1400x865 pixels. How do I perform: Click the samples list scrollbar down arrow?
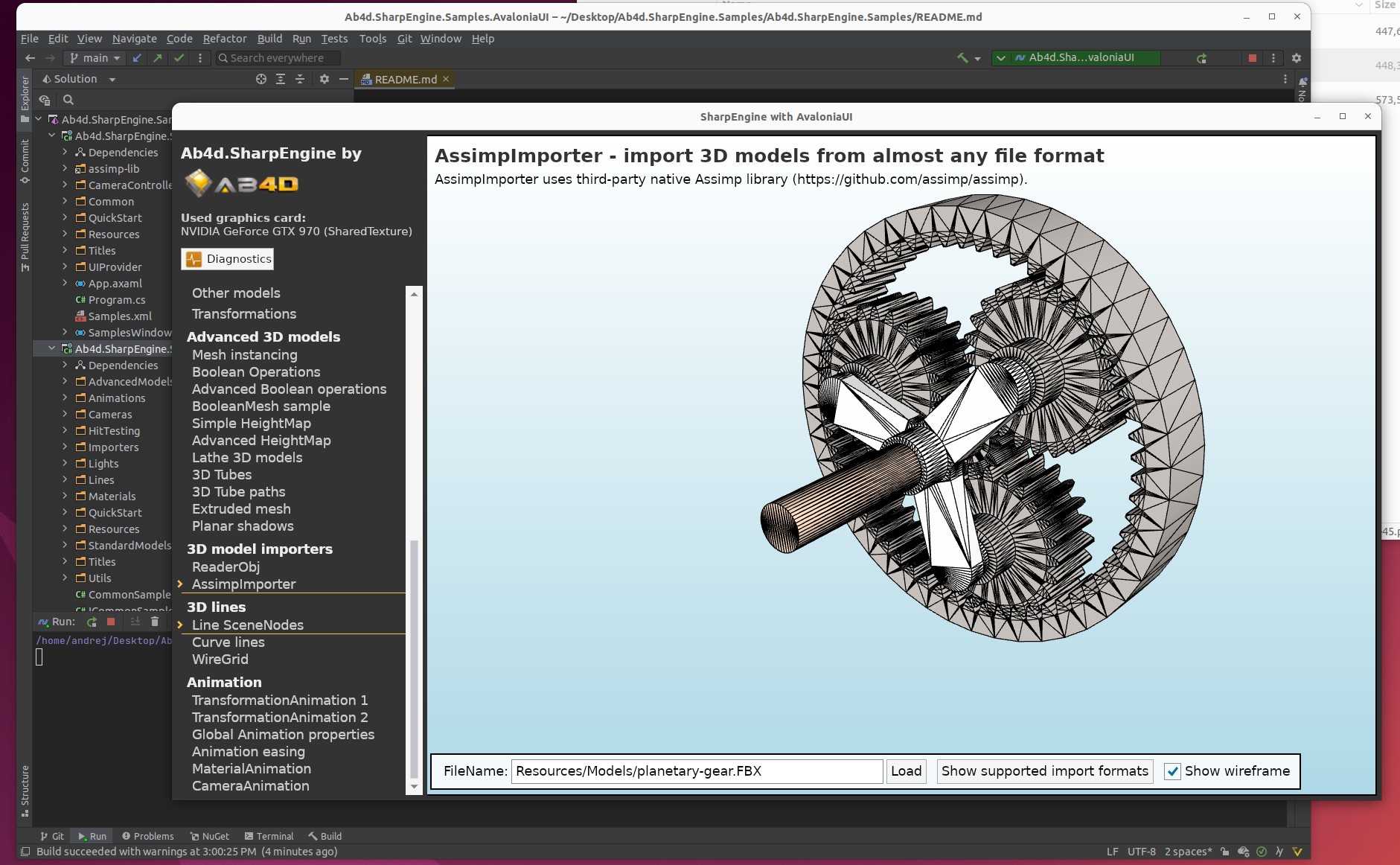pos(415,786)
